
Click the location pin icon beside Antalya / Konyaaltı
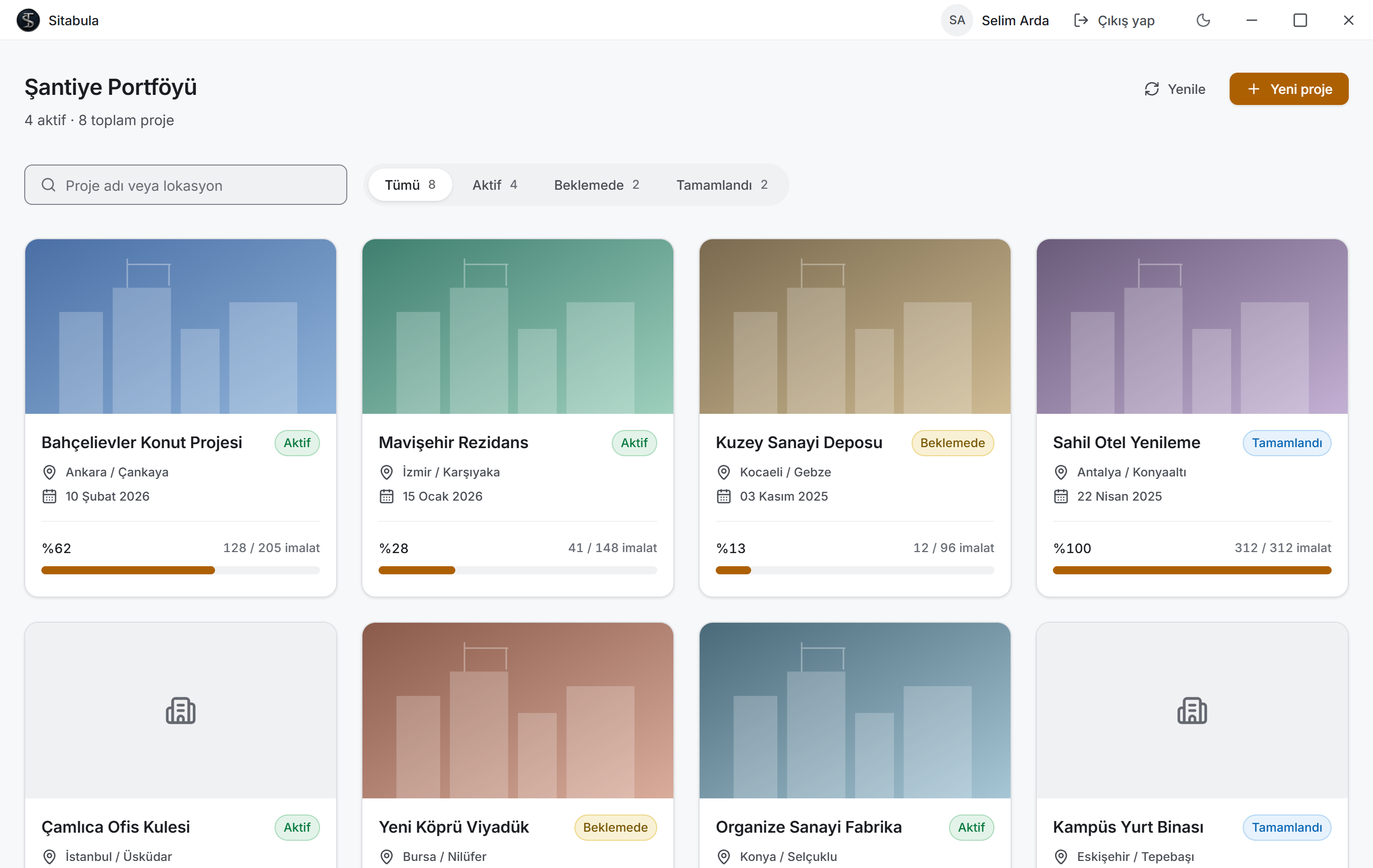[x=1061, y=472]
